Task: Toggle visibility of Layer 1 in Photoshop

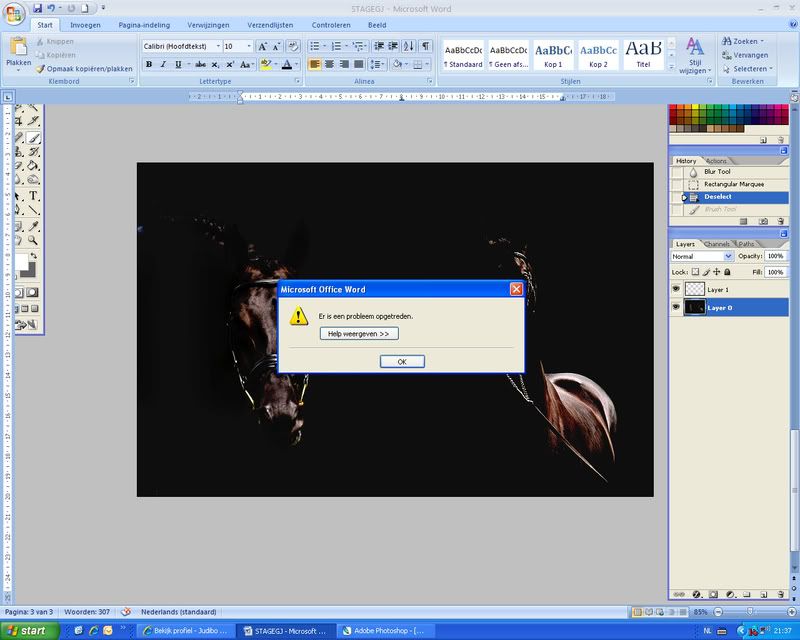Action: tap(676, 289)
